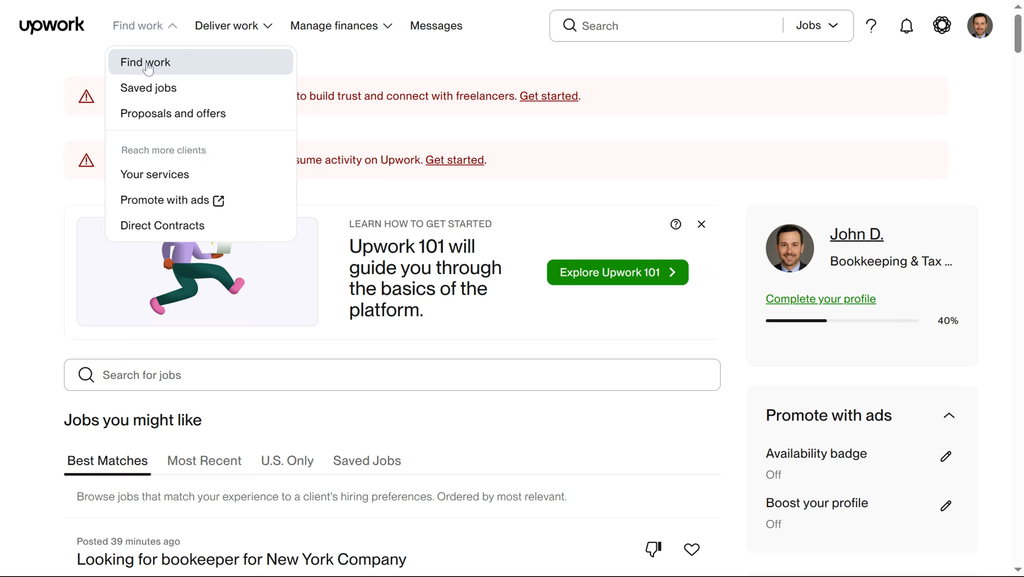Dismiss the Upwork 101 banner
Viewport: 1024px width, 577px height.
[701, 224]
